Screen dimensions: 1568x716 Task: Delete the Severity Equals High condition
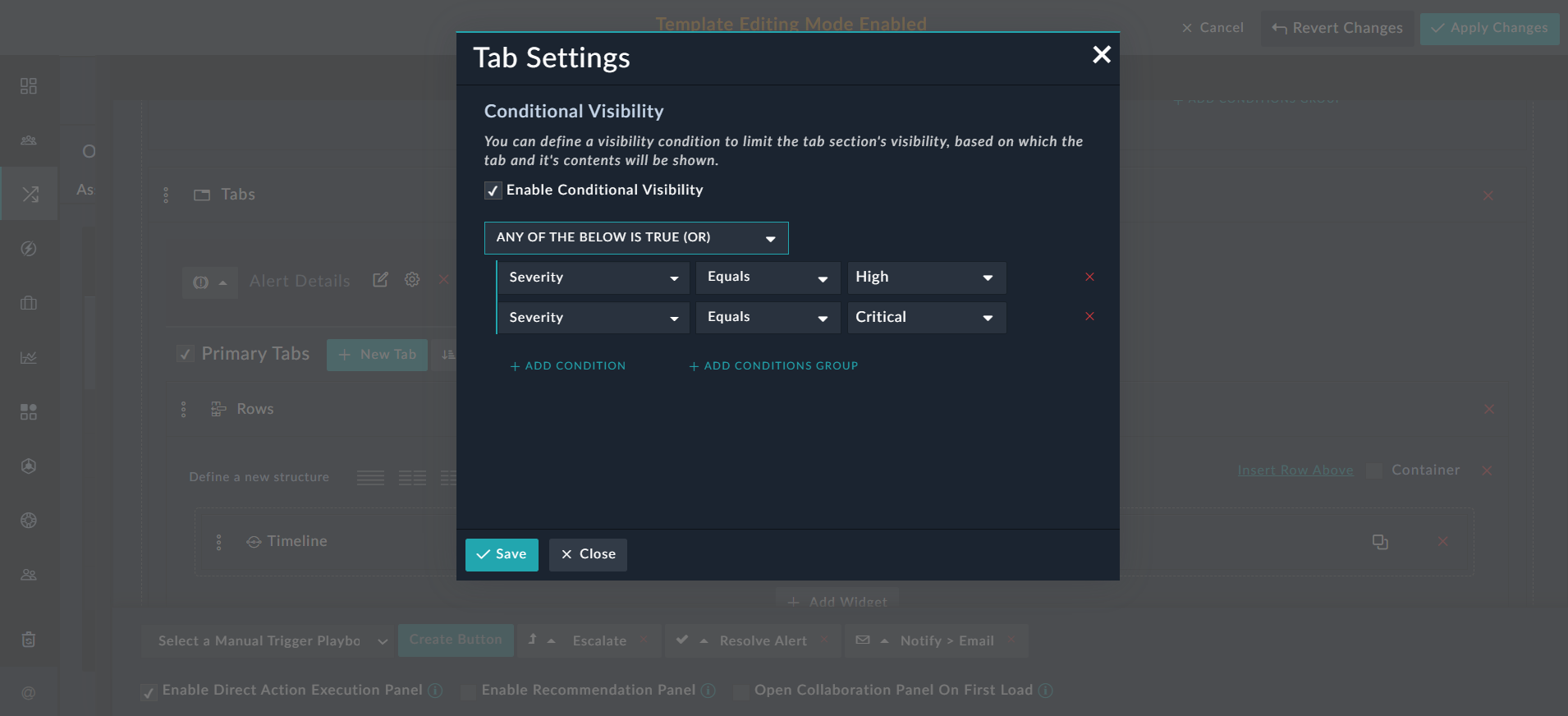tap(1089, 278)
